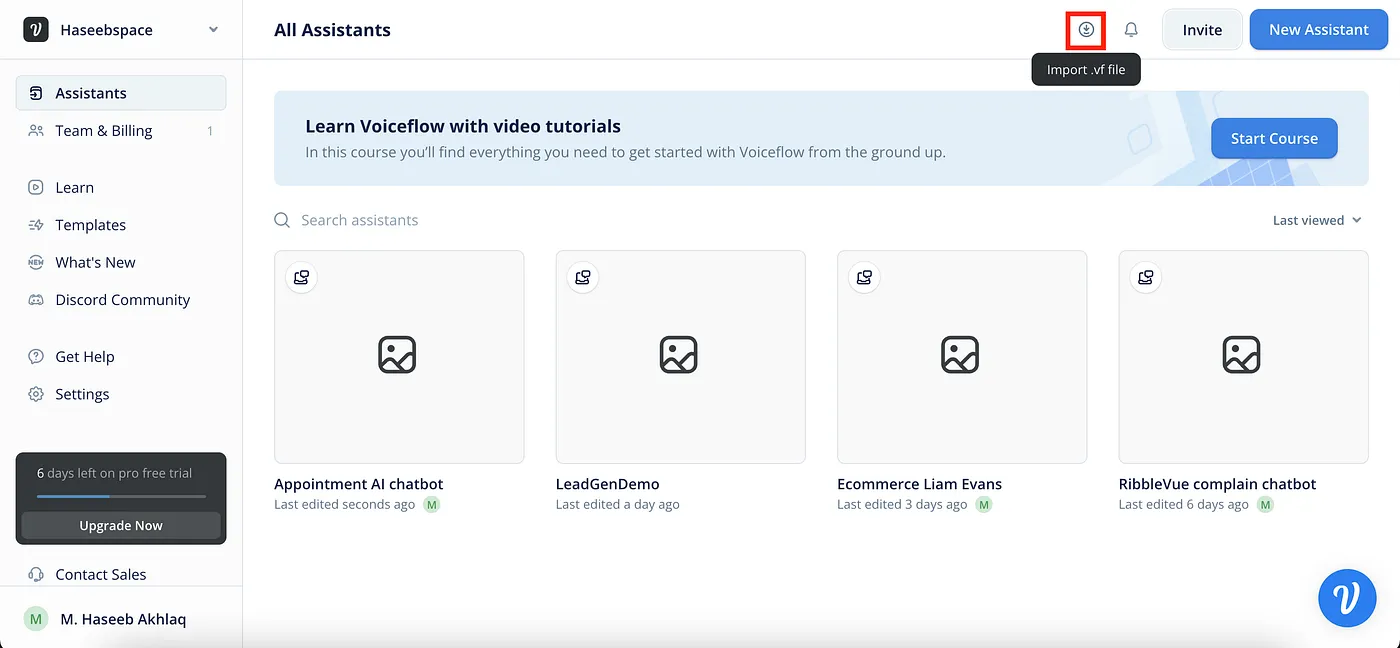Go to Team & Billing

point(121,131)
